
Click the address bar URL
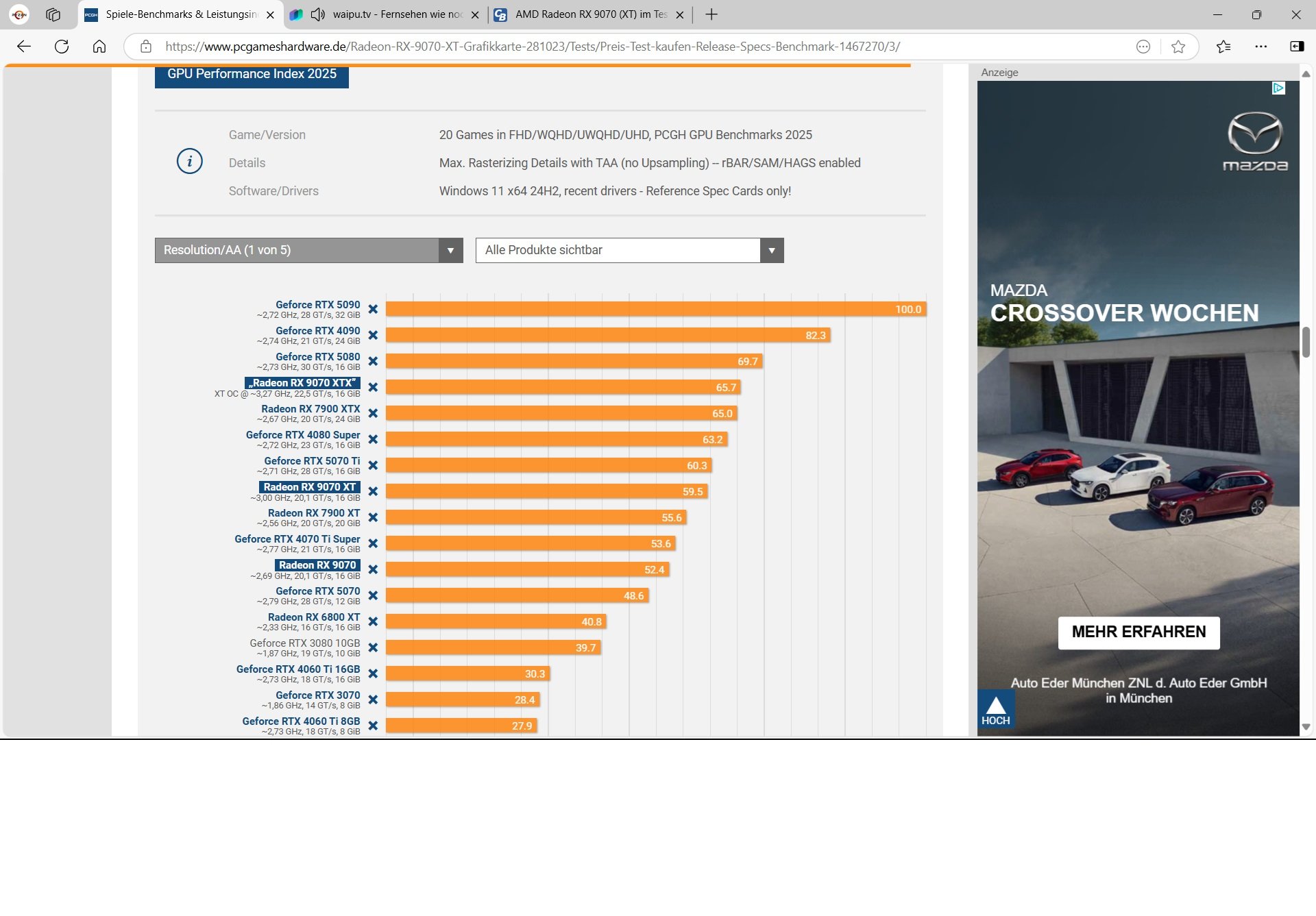pos(532,47)
